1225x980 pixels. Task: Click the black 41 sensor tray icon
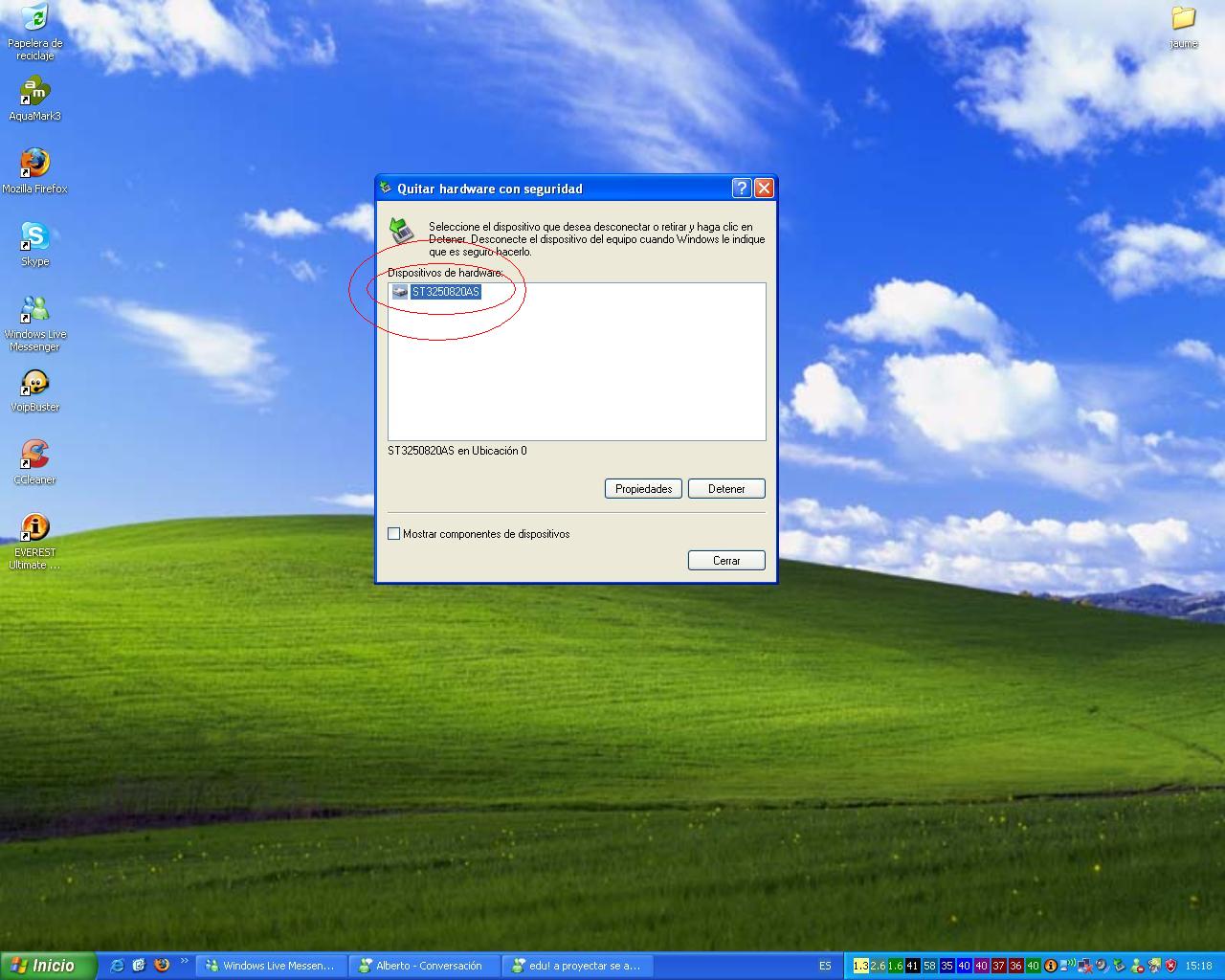coord(912,966)
